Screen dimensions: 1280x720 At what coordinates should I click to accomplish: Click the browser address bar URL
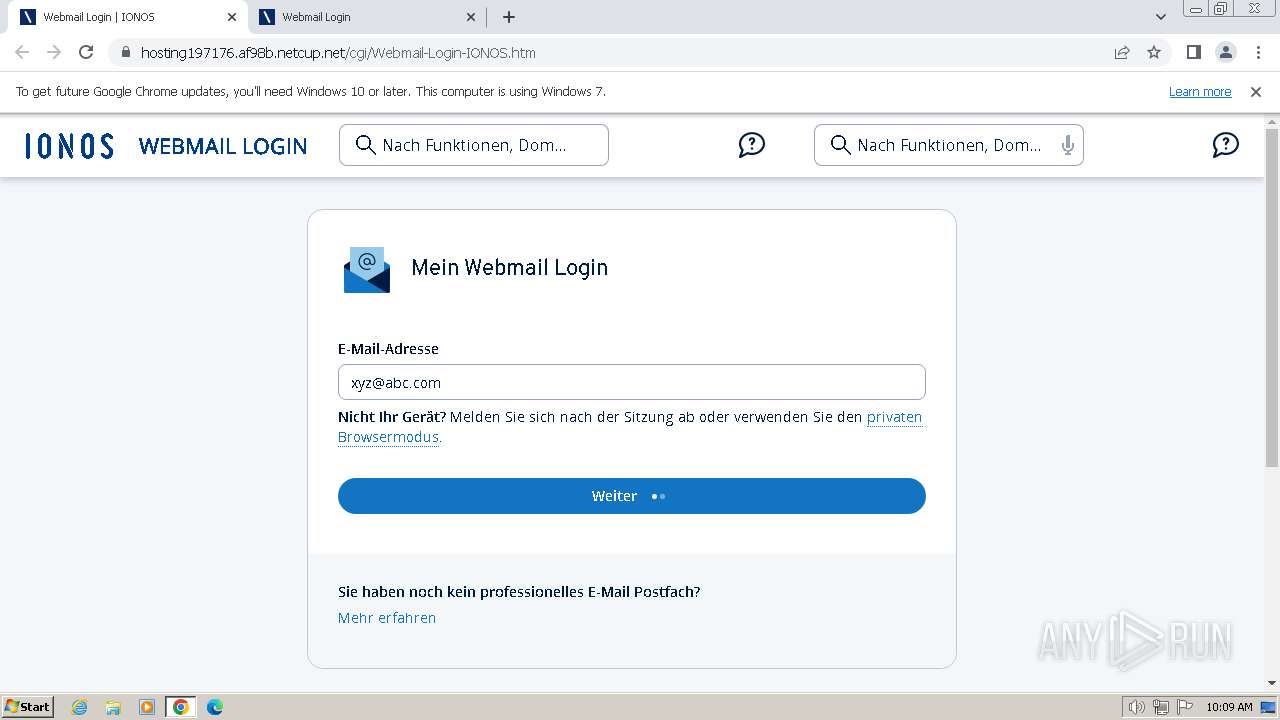(x=338, y=53)
